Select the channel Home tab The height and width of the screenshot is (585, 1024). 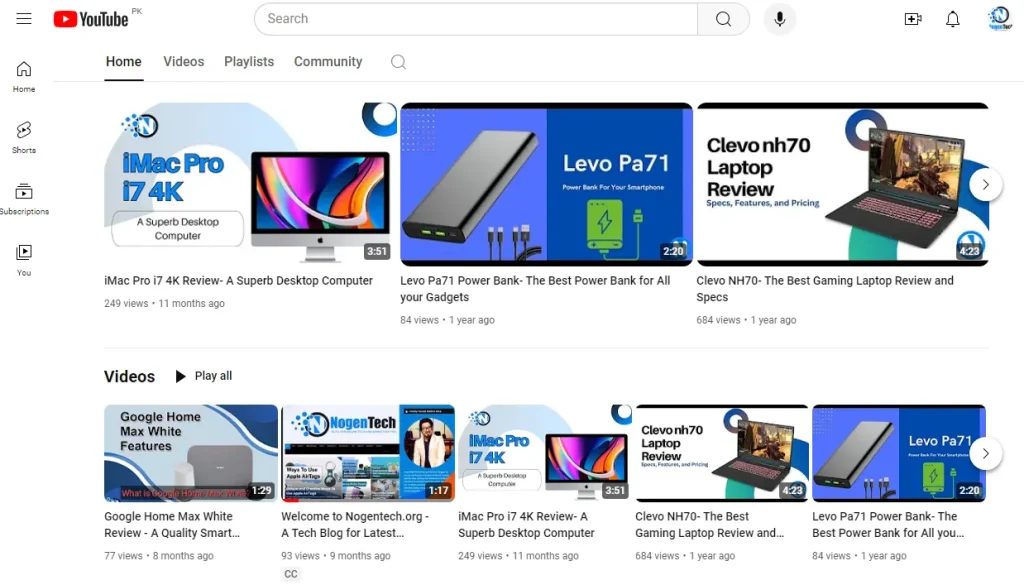(123, 62)
